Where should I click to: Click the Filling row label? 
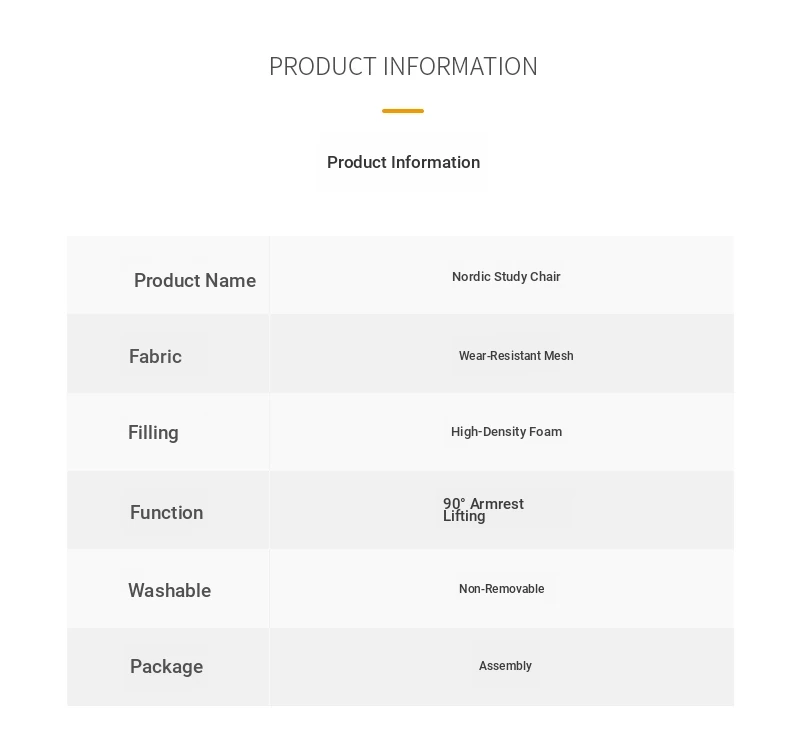pyautogui.click(x=153, y=433)
